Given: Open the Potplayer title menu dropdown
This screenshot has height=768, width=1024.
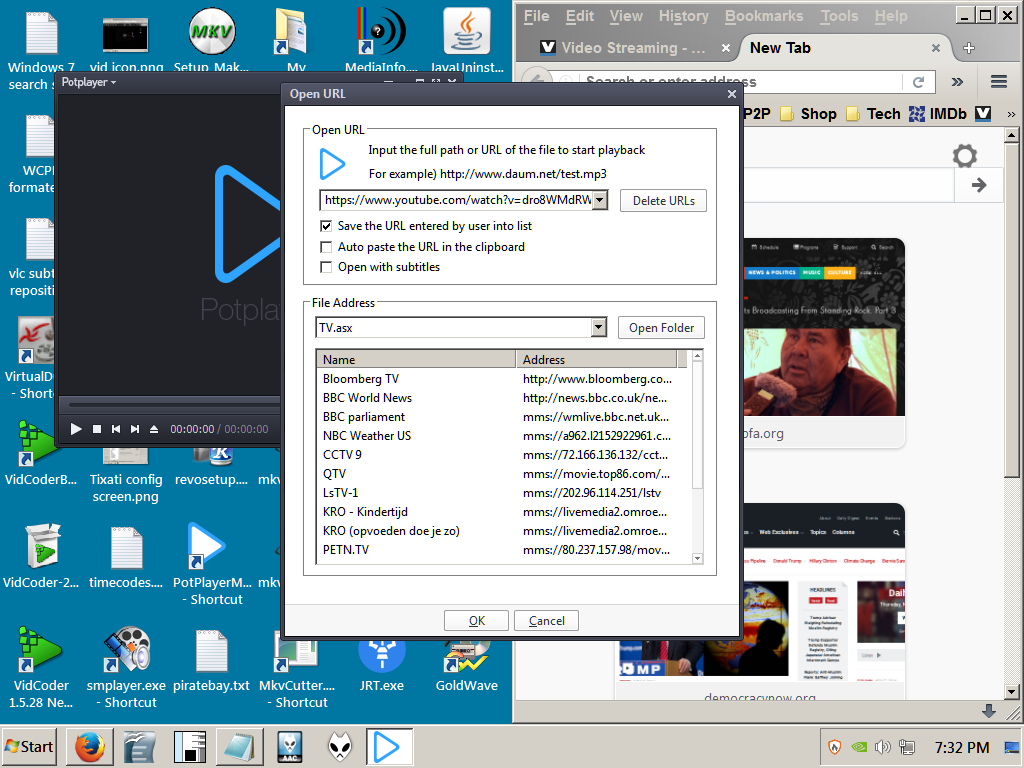Looking at the screenshot, I should pyautogui.click(x=88, y=82).
